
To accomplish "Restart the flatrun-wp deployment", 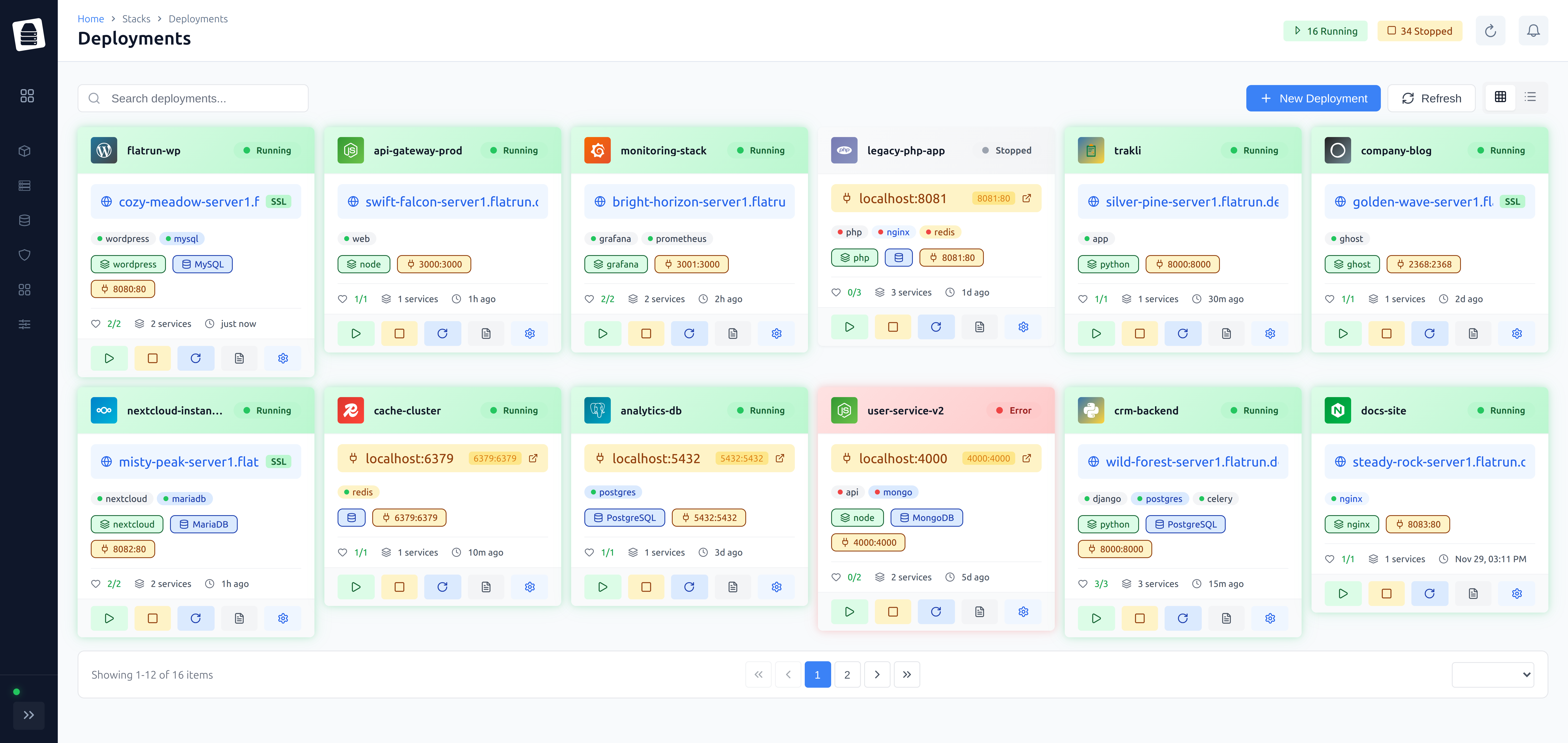I will [196, 358].
